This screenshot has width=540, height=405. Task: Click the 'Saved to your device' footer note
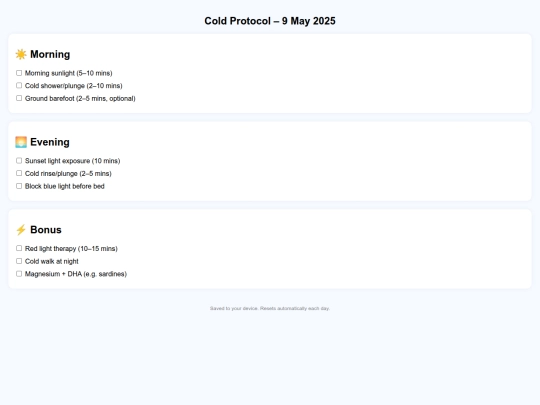click(270, 308)
